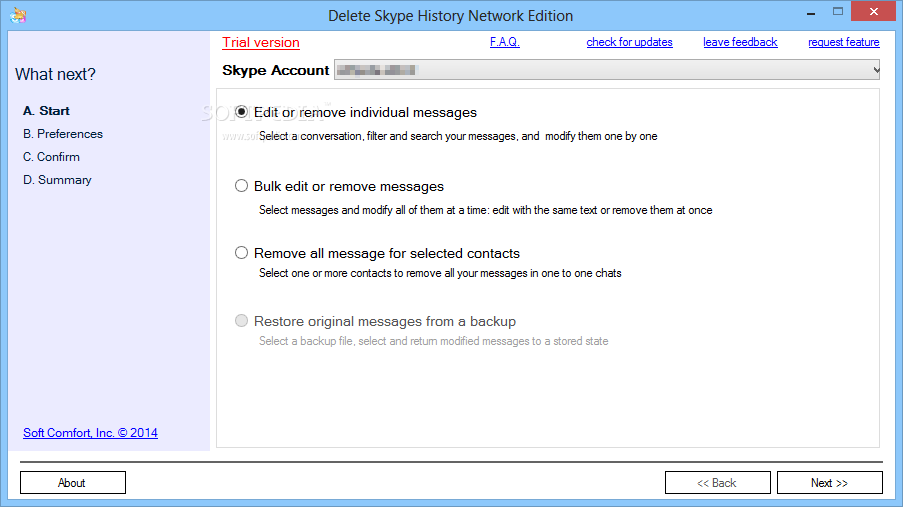Open Soft Comfort, Inc. © 2014 link
The image size is (903, 507).
[x=90, y=433]
